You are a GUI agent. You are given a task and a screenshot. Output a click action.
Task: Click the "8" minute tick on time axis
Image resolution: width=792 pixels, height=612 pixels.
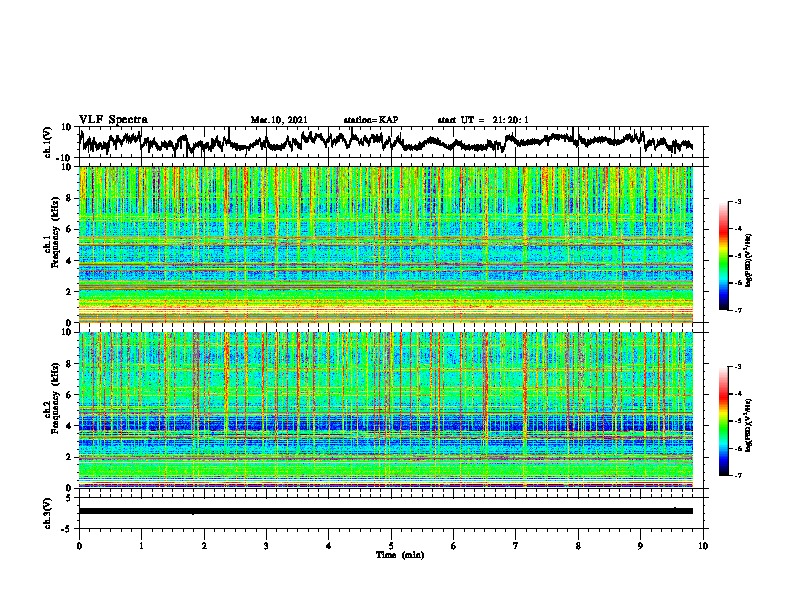tap(578, 546)
